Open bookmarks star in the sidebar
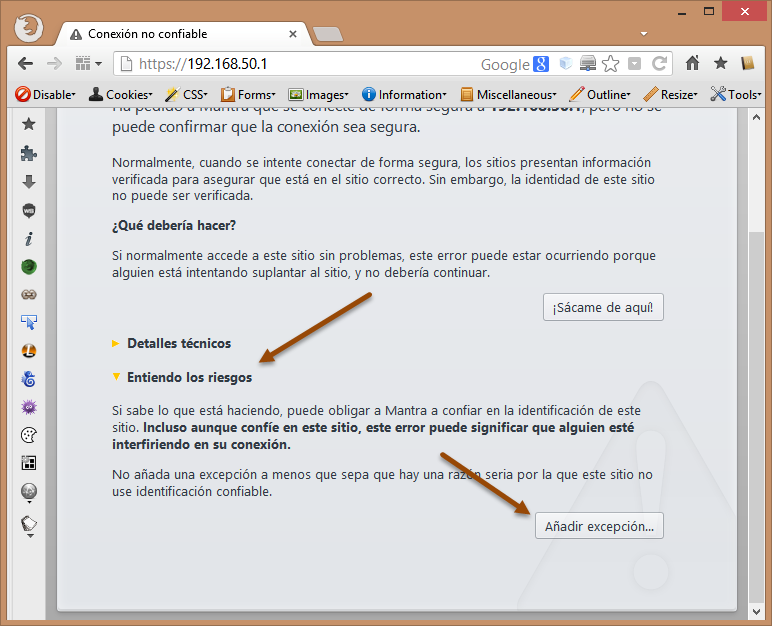Viewport: 772px width, 626px height. [x=29, y=124]
